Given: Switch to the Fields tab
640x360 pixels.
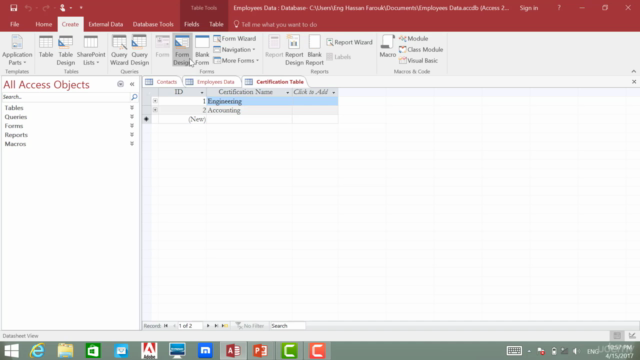Looking at the screenshot, I should click(191, 24).
